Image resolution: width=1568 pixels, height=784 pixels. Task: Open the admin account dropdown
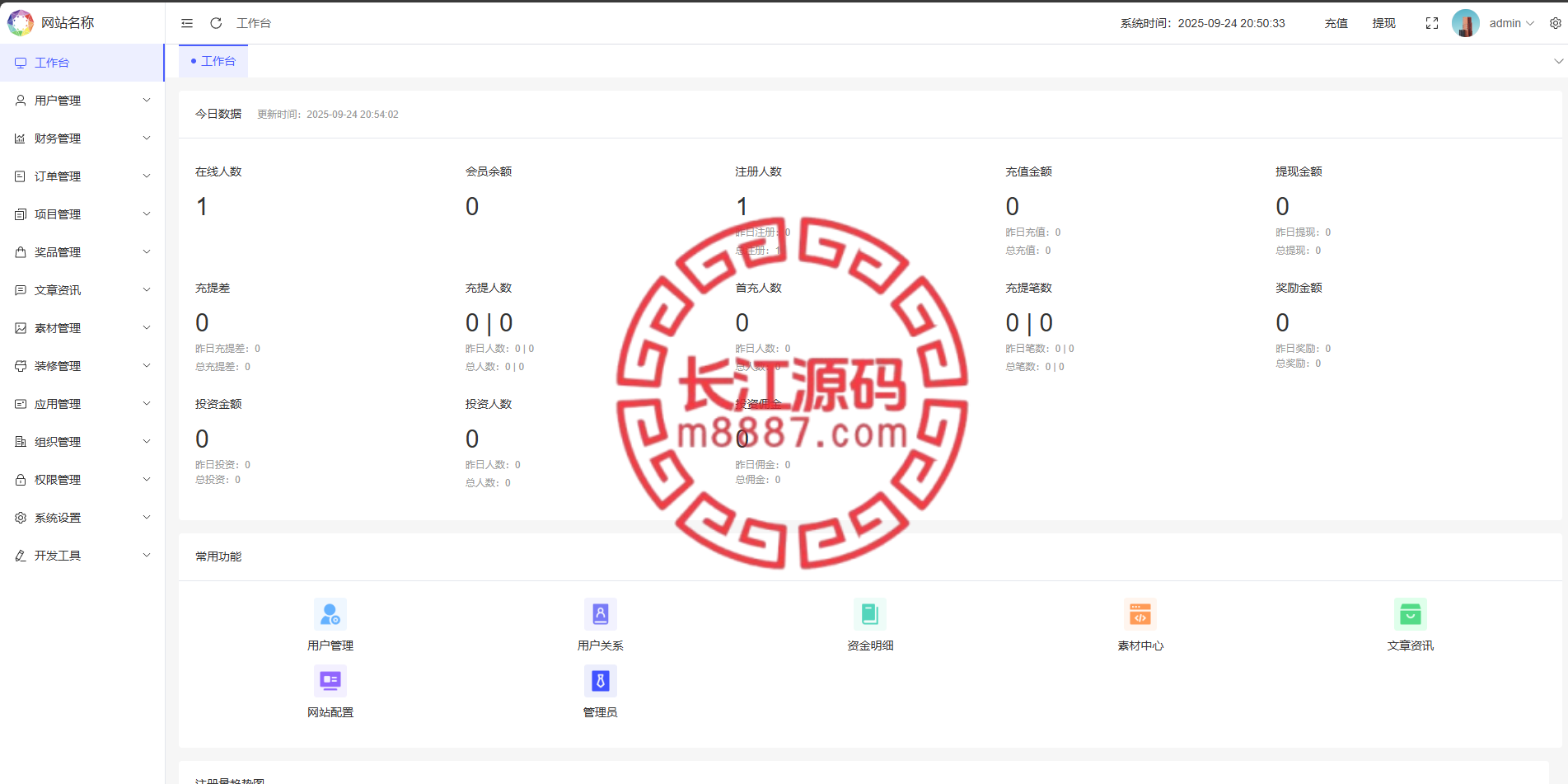1511,23
